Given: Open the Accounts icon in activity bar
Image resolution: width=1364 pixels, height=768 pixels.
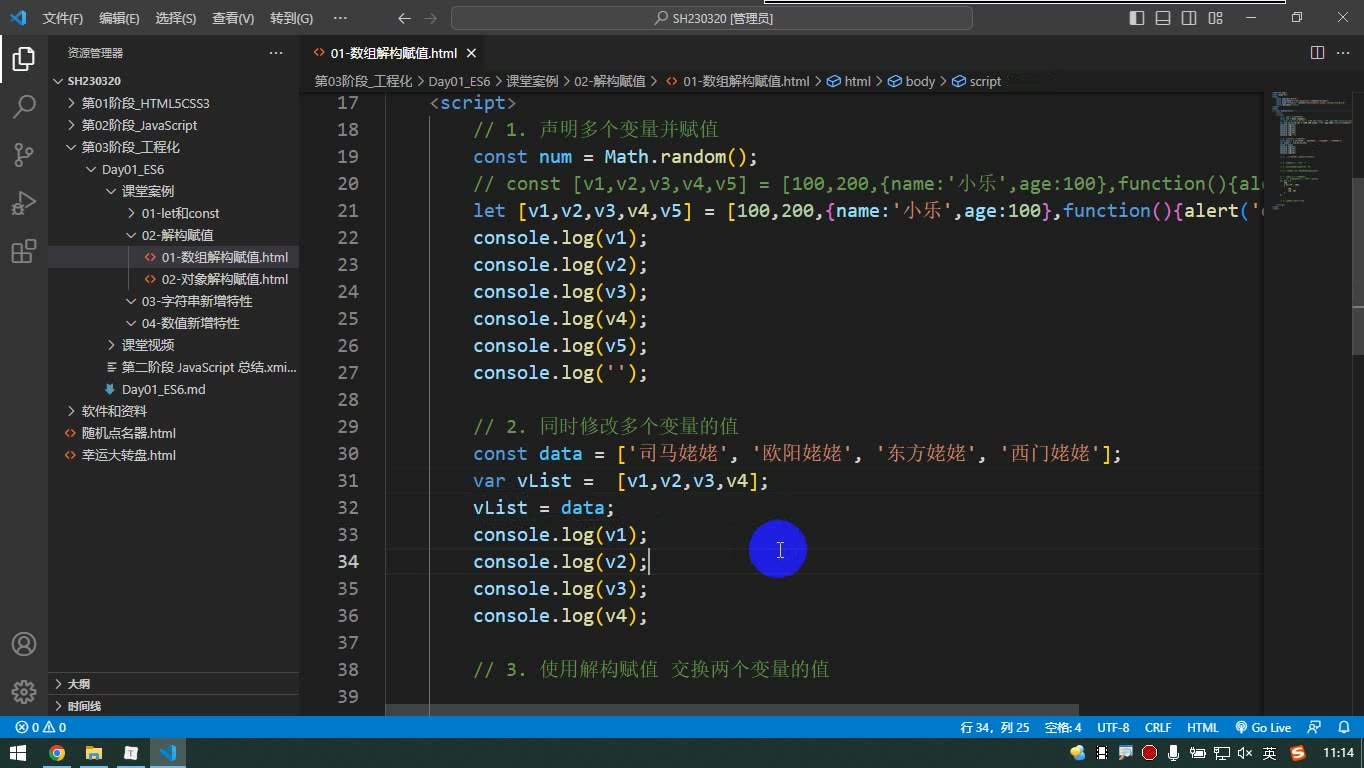Looking at the screenshot, I should (24, 644).
